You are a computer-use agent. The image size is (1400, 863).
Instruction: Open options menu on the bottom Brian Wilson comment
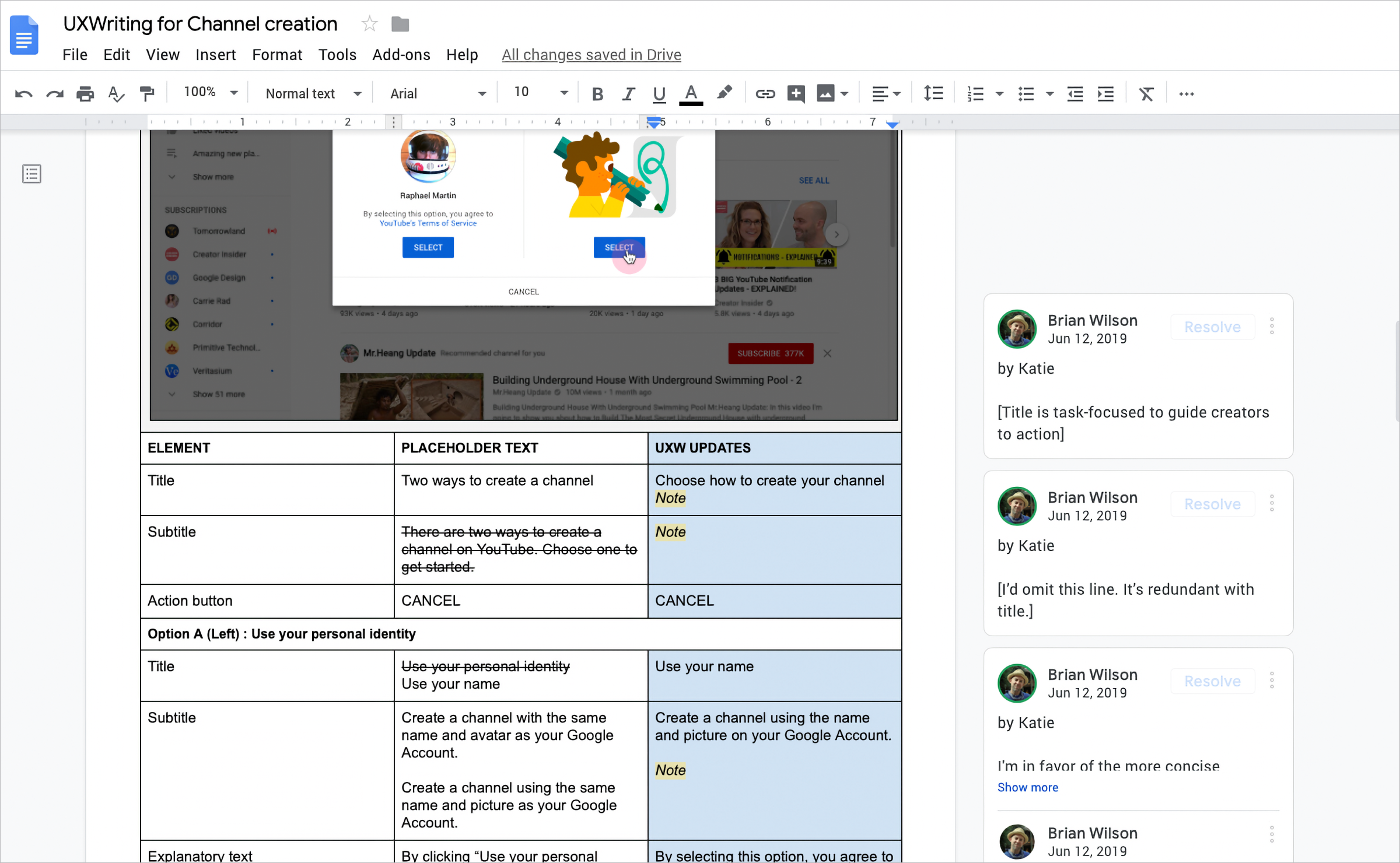1272,834
